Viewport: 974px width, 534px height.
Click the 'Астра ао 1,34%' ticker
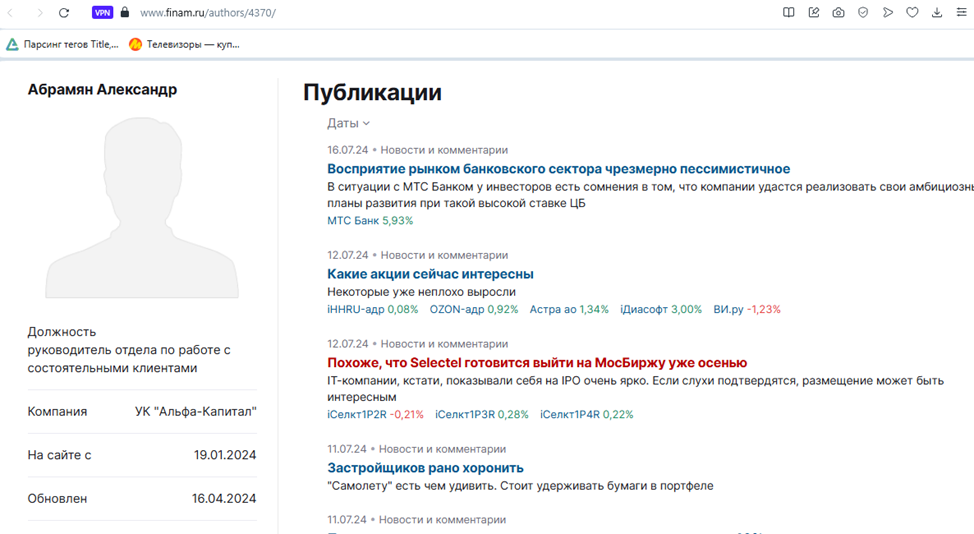tap(569, 309)
